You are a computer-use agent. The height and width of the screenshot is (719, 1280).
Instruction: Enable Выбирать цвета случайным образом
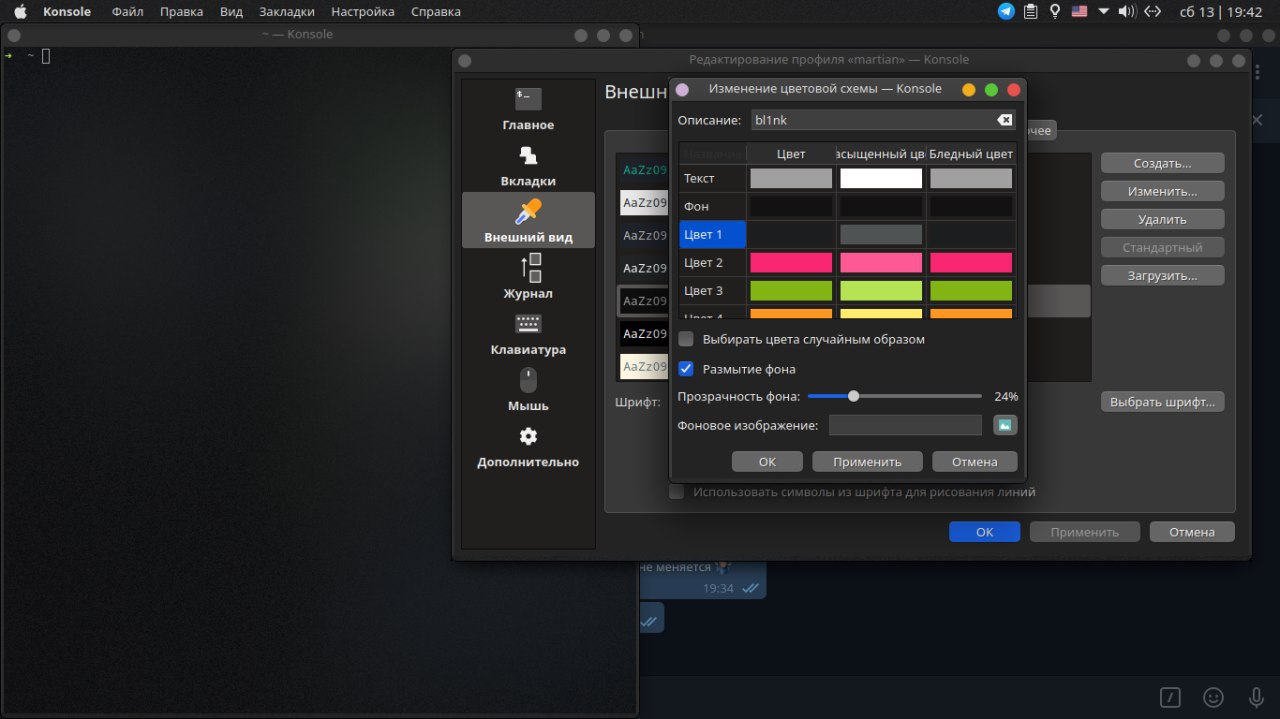coord(686,339)
